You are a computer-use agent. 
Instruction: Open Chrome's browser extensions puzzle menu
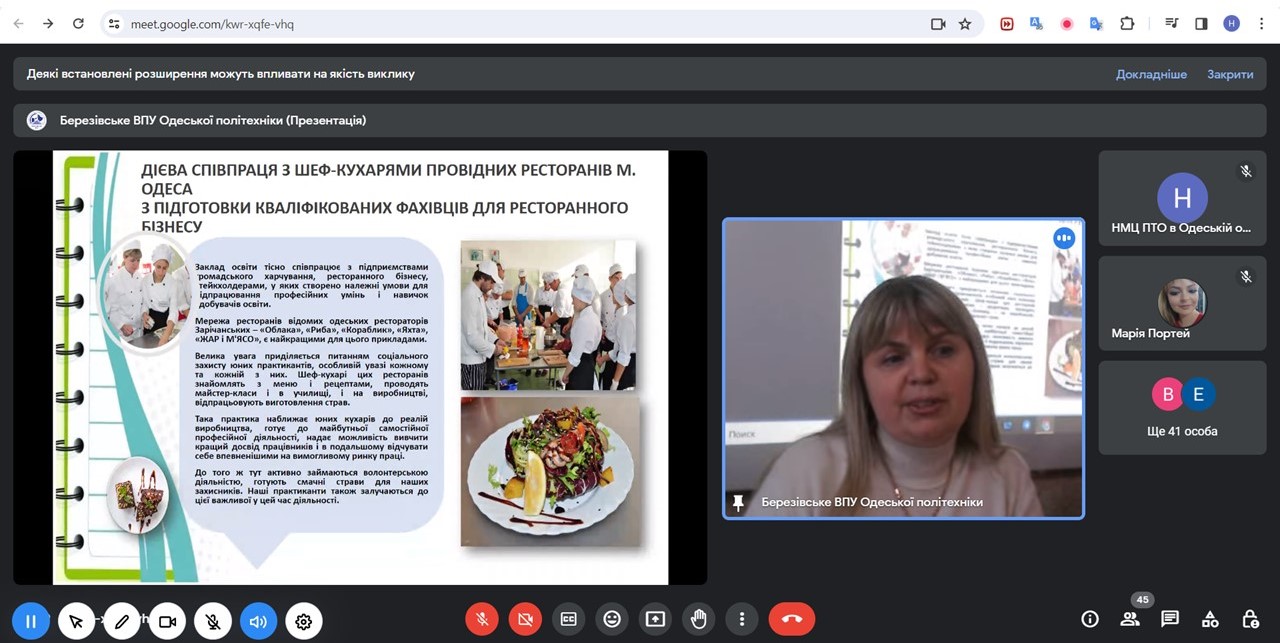click(1127, 24)
